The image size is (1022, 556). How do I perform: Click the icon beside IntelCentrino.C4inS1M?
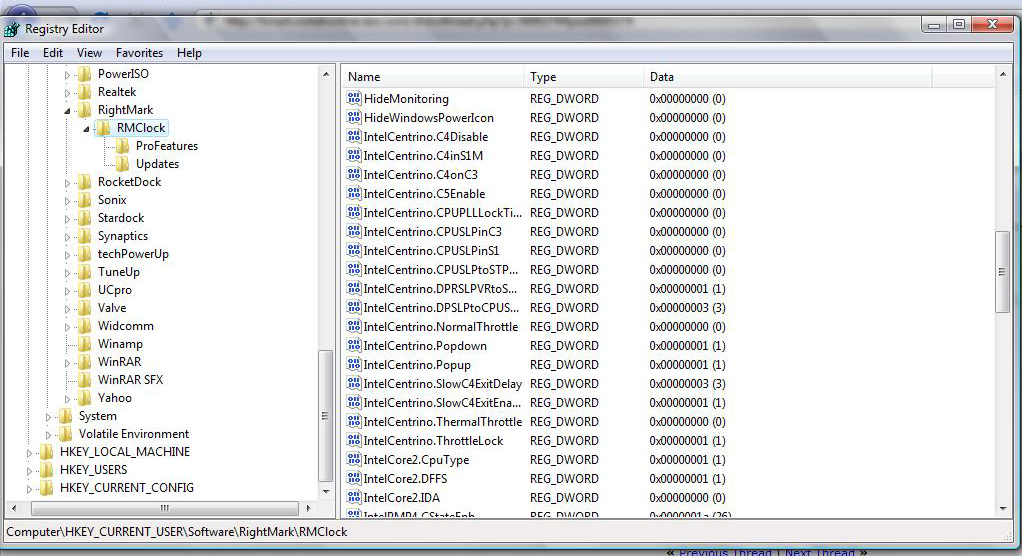(x=354, y=155)
